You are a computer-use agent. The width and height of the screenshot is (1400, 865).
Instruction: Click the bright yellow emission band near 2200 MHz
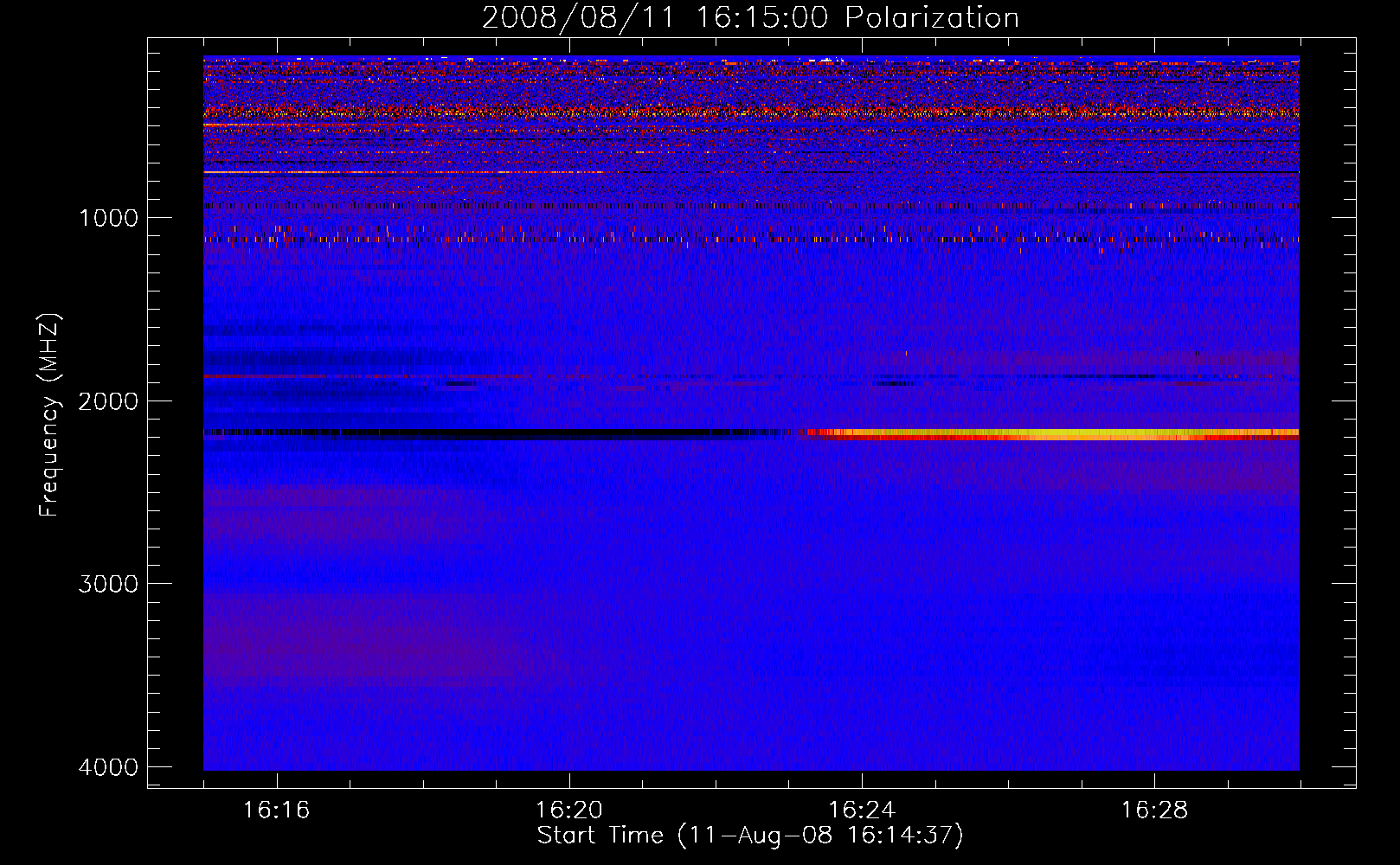tap(1052, 434)
